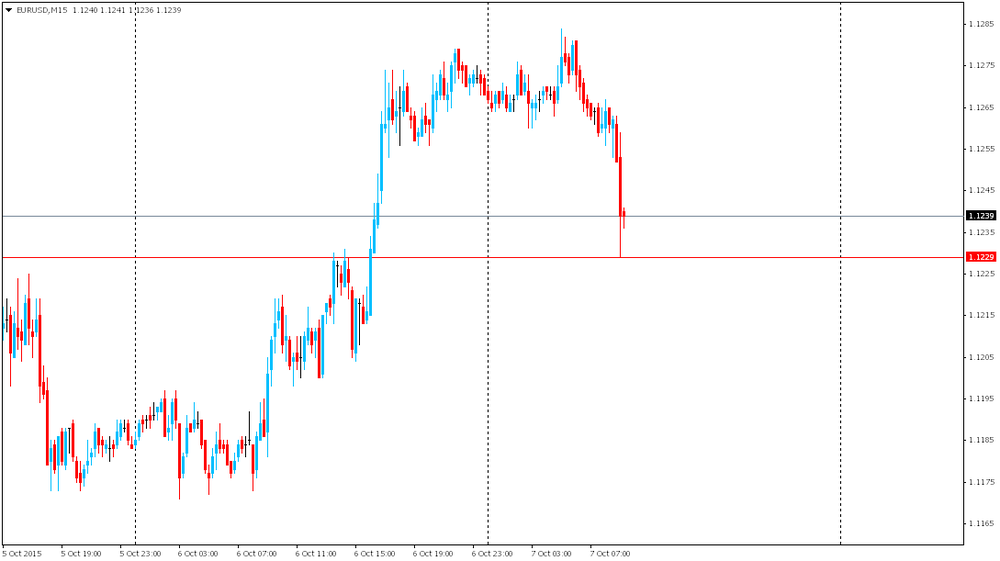This screenshot has width=1000, height=561.
Task: Click the rightmost dashed vertical separator line
Action: (840, 300)
